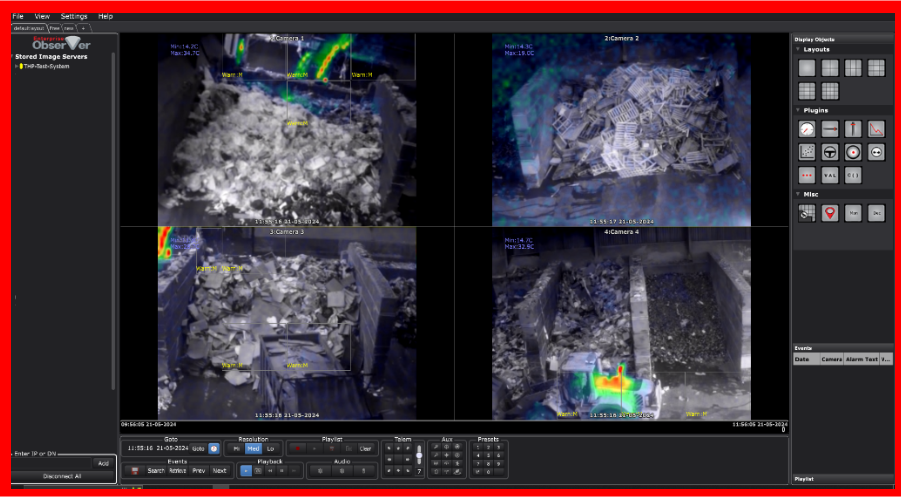
Task: Add the red dot target plugin
Action: (x=853, y=152)
